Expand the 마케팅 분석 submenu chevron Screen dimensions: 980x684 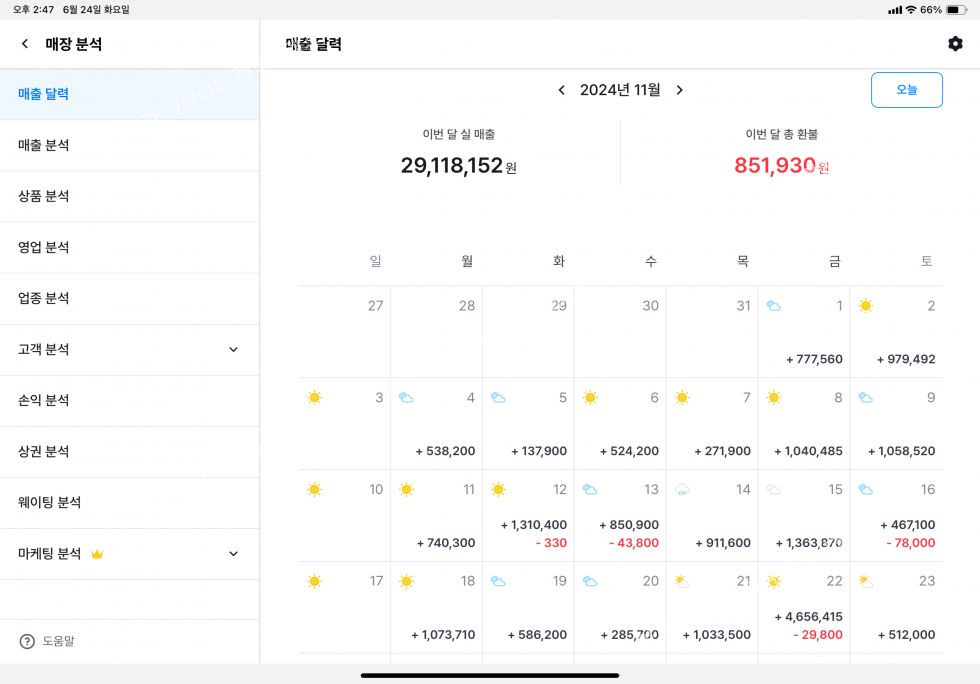click(233, 554)
